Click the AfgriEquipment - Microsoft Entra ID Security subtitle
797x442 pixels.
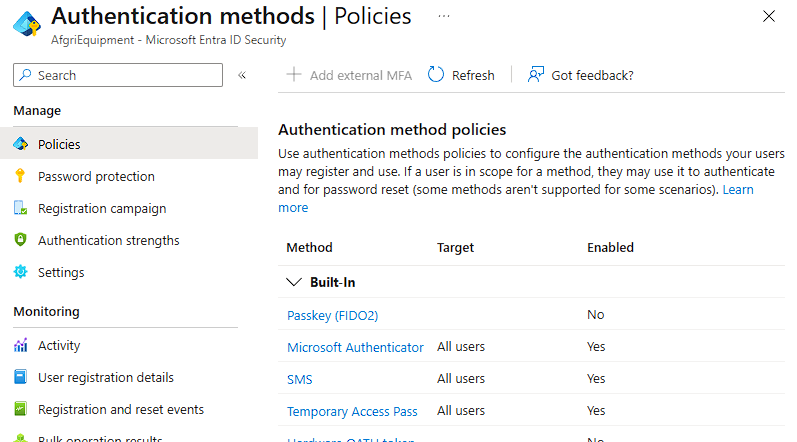[168, 40]
